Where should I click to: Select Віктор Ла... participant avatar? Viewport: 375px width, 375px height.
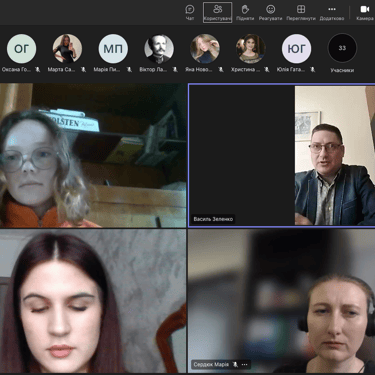[159, 49]
